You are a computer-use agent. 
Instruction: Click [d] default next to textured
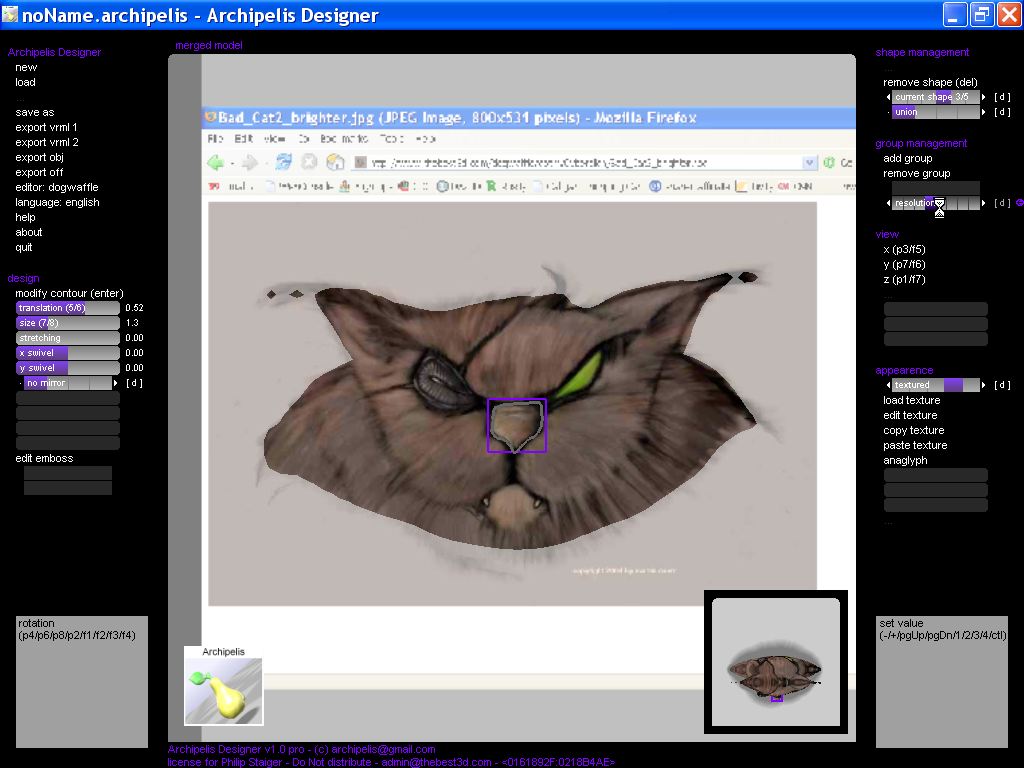[x=1002, y=385]
